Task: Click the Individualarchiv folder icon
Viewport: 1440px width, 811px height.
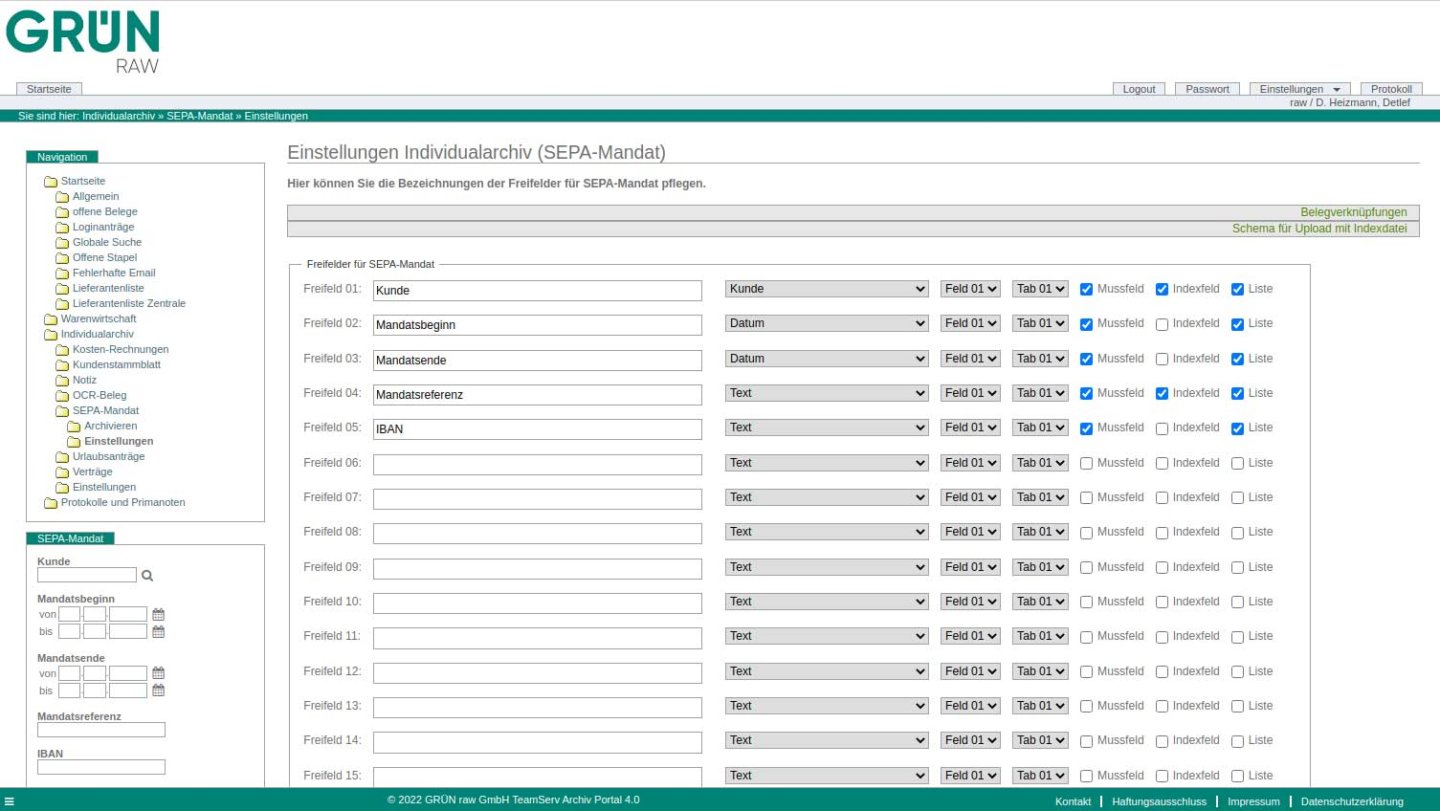Action: coord(50,335)
